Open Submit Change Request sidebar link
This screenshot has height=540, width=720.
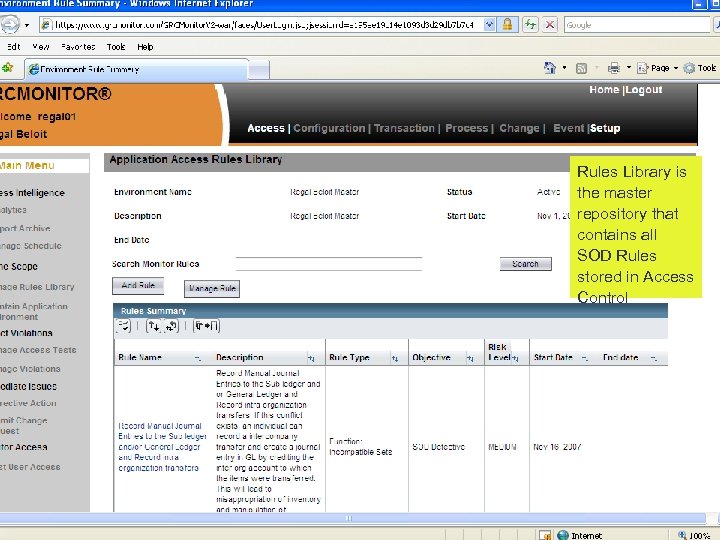[x=23, y=426]
